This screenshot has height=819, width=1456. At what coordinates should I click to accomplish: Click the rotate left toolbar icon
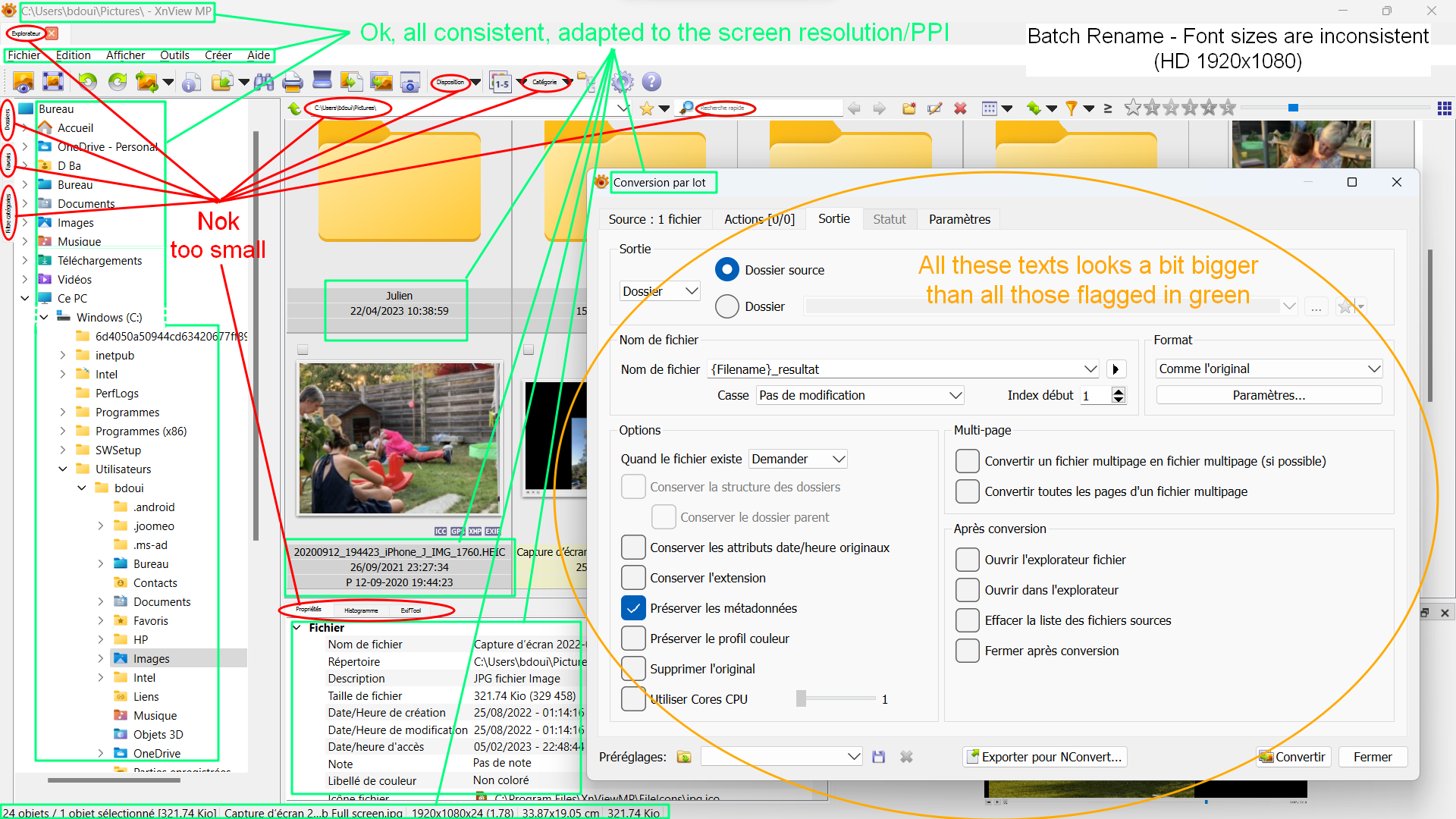tap(88, 82)
